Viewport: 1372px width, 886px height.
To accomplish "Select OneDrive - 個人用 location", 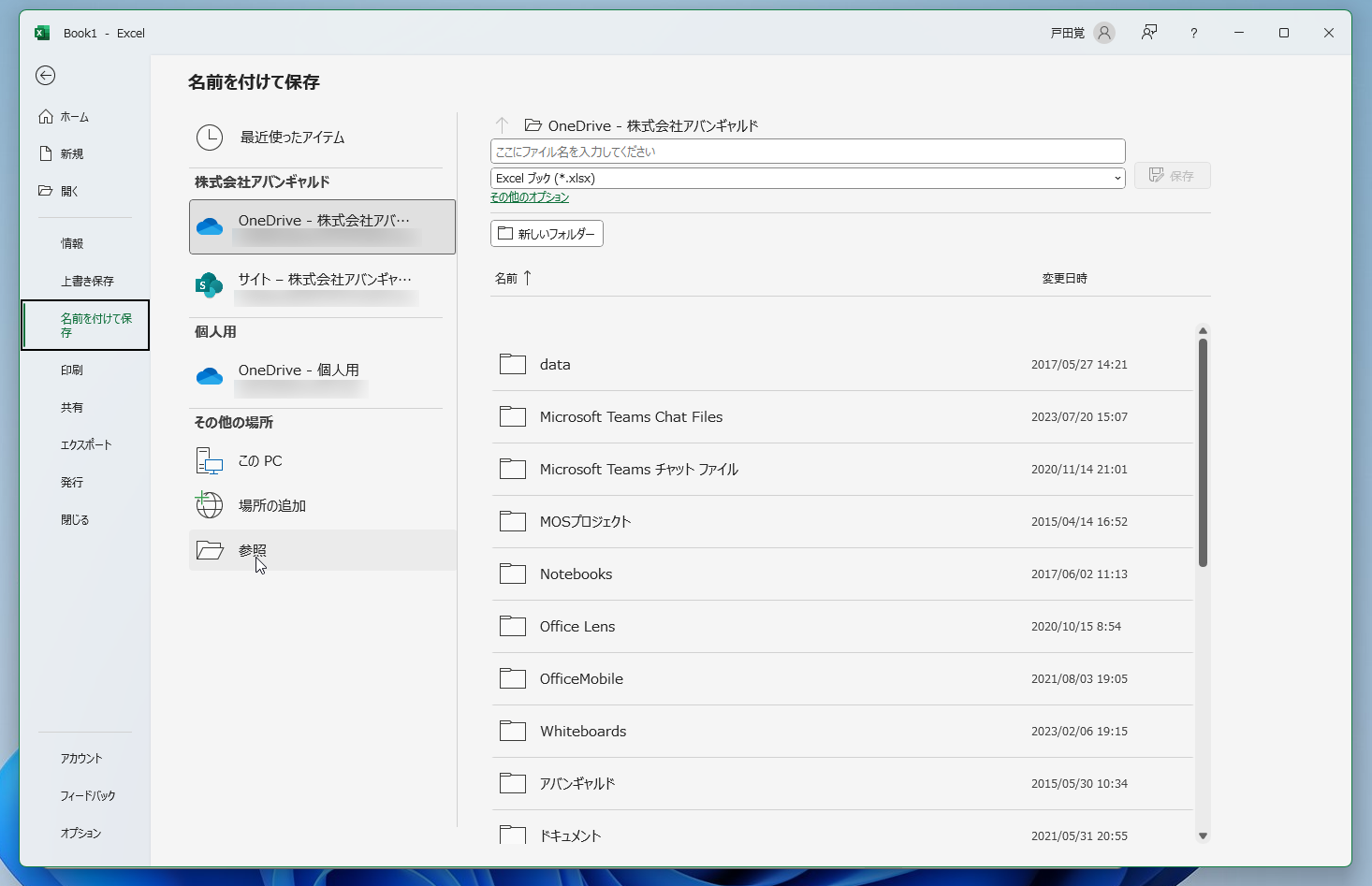I will pos(322,376).
